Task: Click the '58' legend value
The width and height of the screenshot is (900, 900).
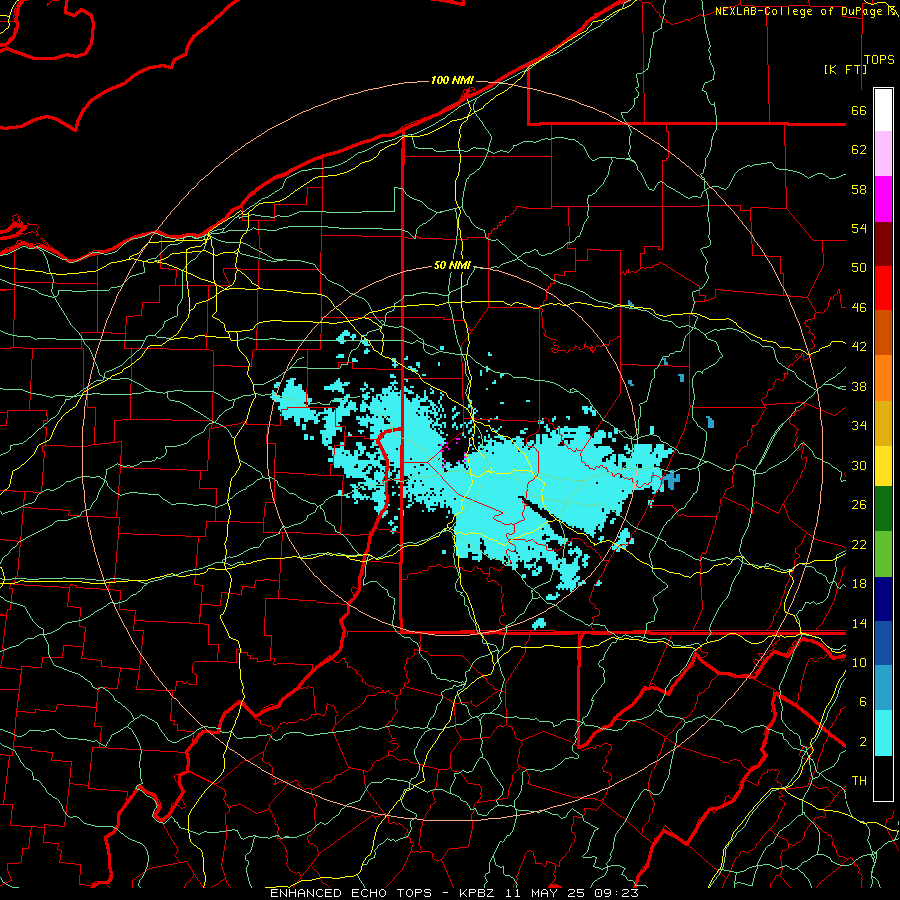Action: [859, 189]
